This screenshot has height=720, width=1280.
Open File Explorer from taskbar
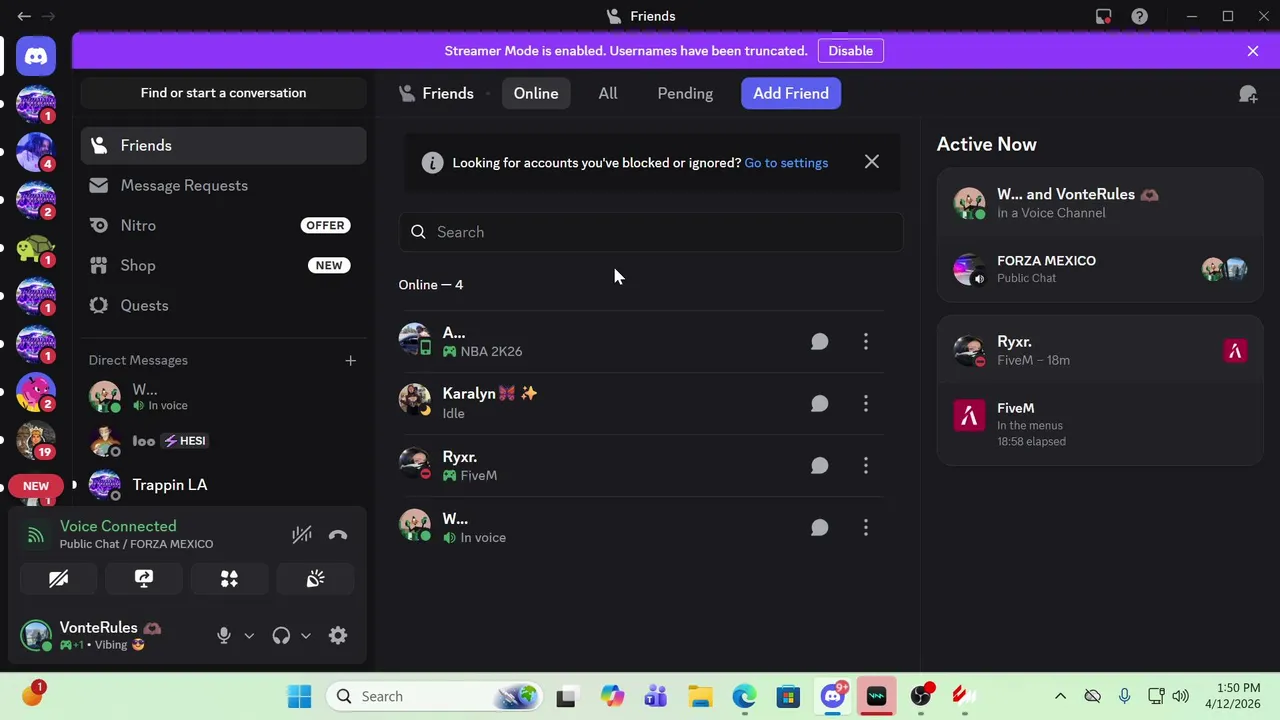(x=700, y=696)
